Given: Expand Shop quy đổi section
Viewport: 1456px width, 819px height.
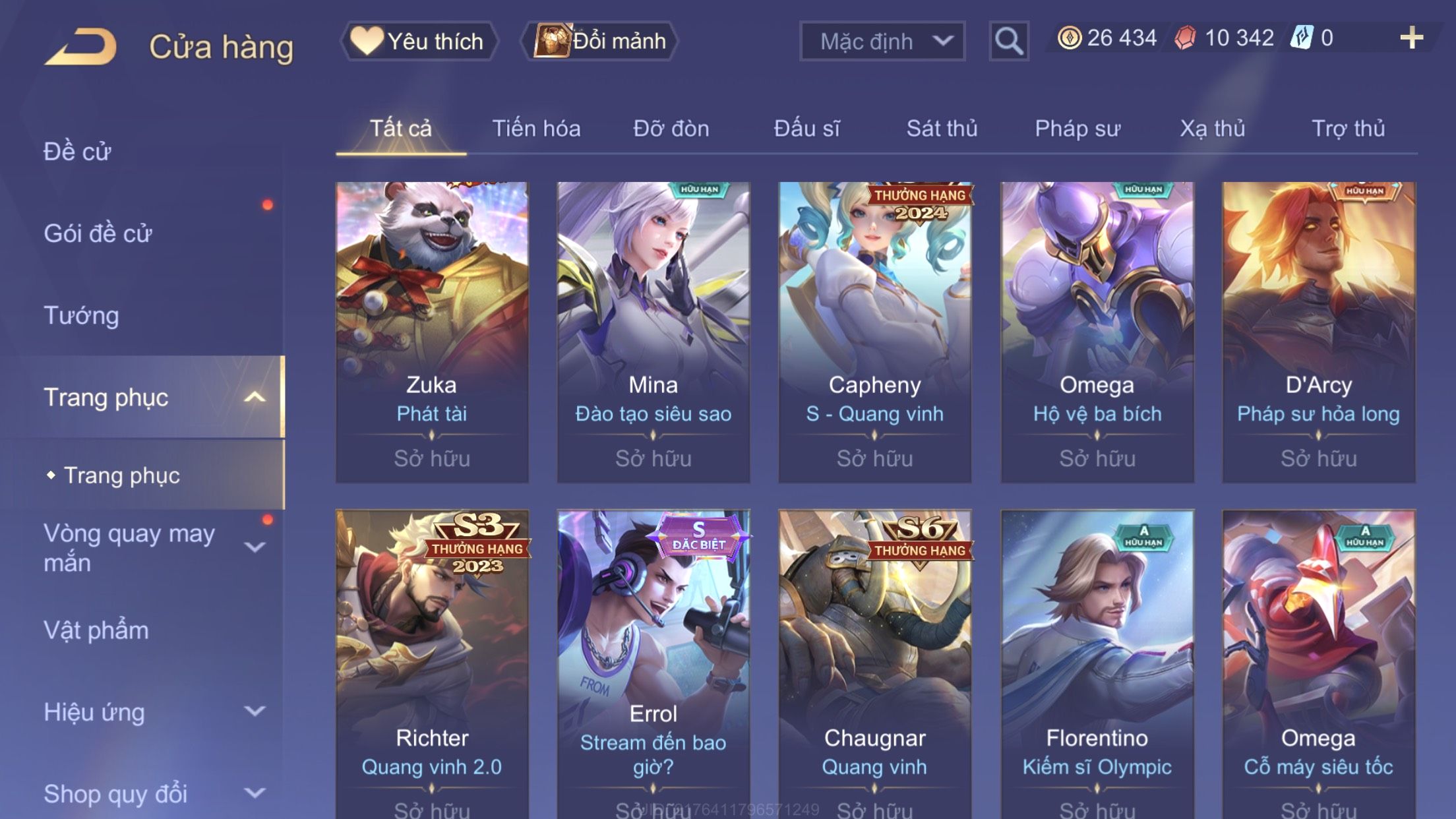Looking at the screenshot, I should (x=255, y=793).
